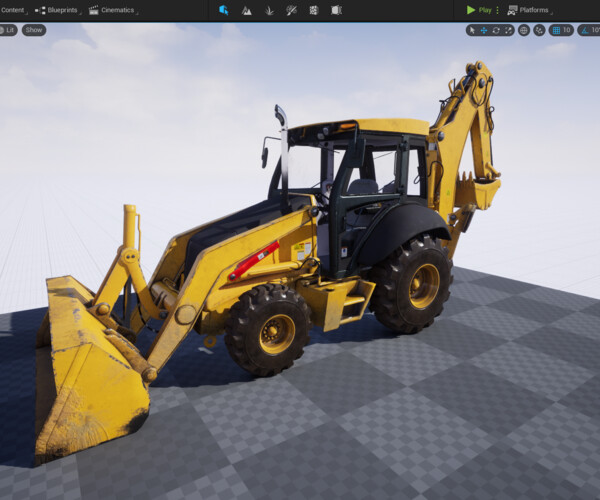Choose the rotate gizmo tool
Screen dimensions: 600x500
[496, 30]
